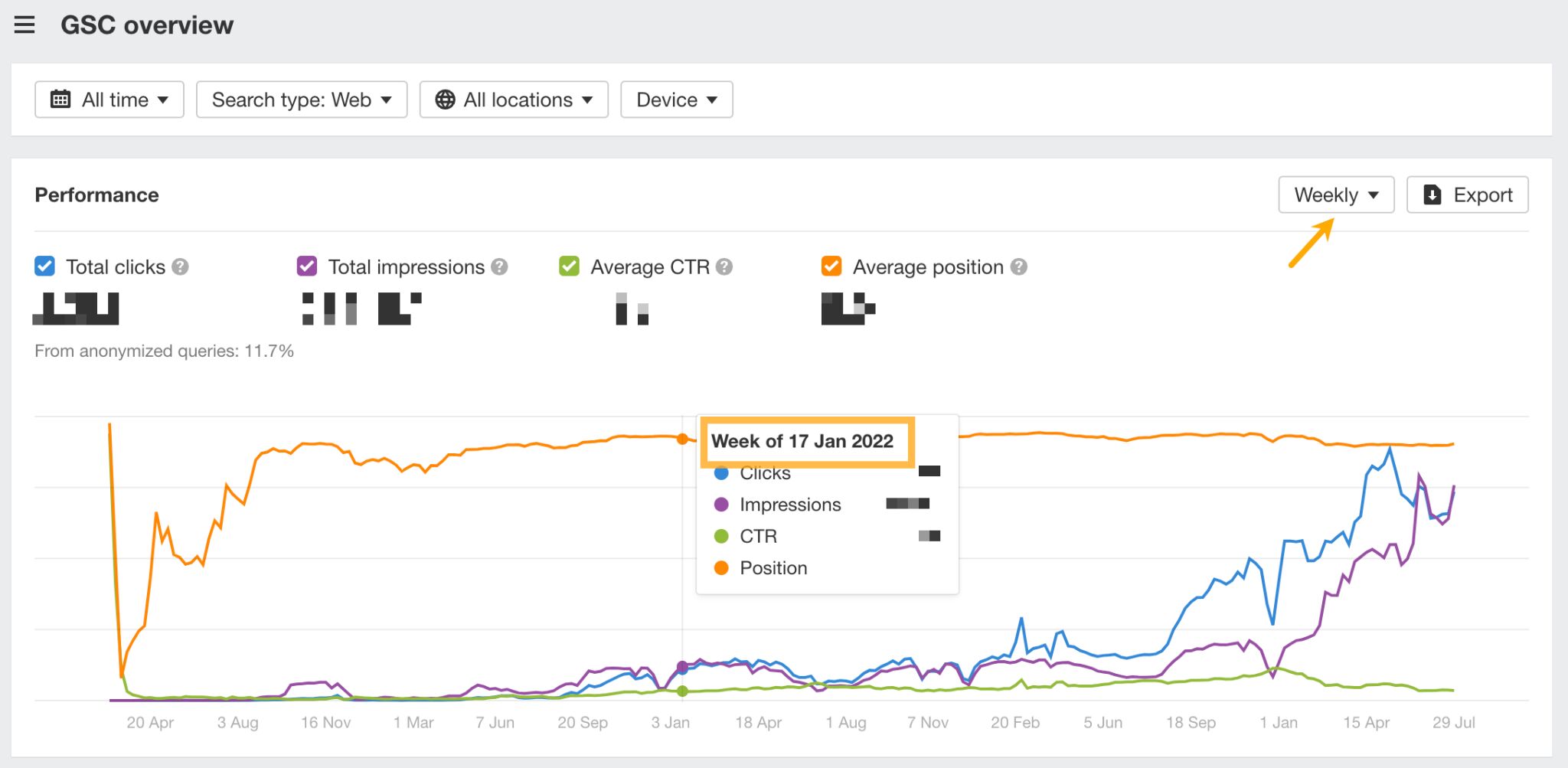Open the Weekly granularity dropdown
Image resolution: width=1568 pixels, height=768 pixels.
click(1335, 194)
